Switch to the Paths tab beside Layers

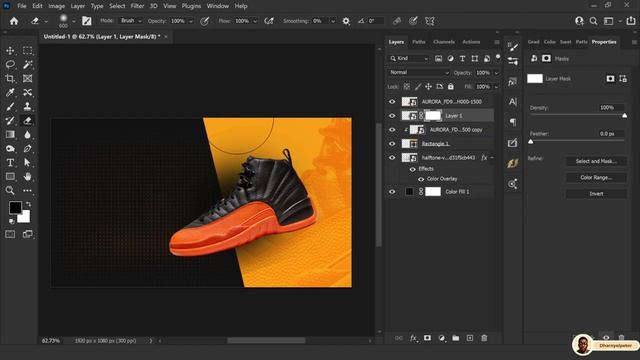coord(419,42)
